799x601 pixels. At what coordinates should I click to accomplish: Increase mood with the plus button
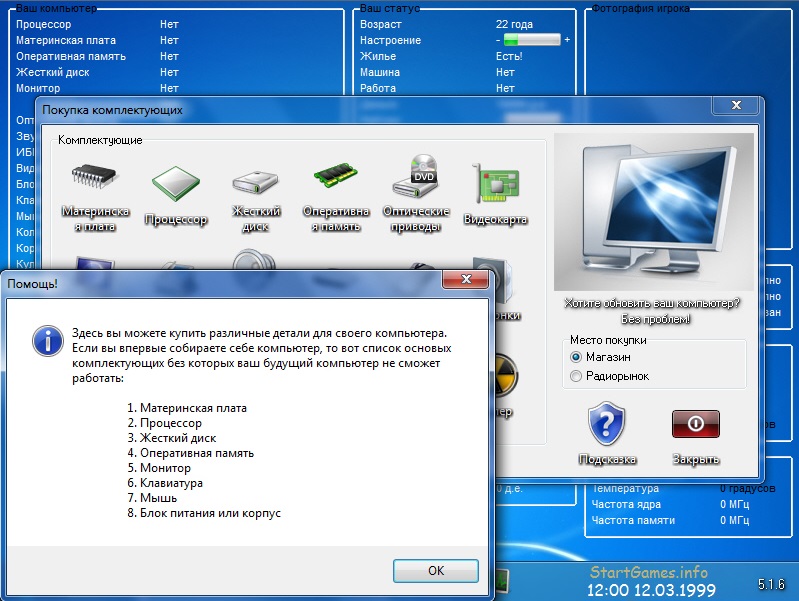[x=567, y=40]
